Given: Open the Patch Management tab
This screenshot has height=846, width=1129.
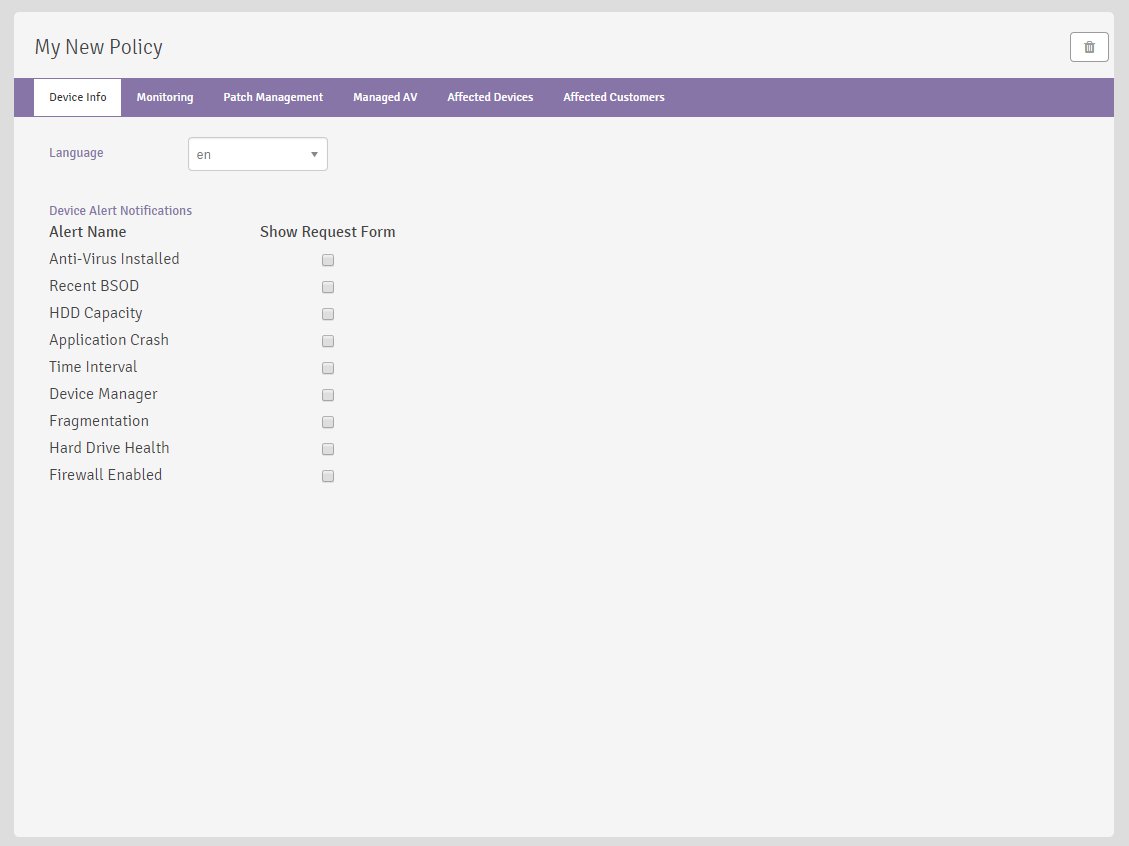Looking at the screenshot, I should (x=273, y=97).
